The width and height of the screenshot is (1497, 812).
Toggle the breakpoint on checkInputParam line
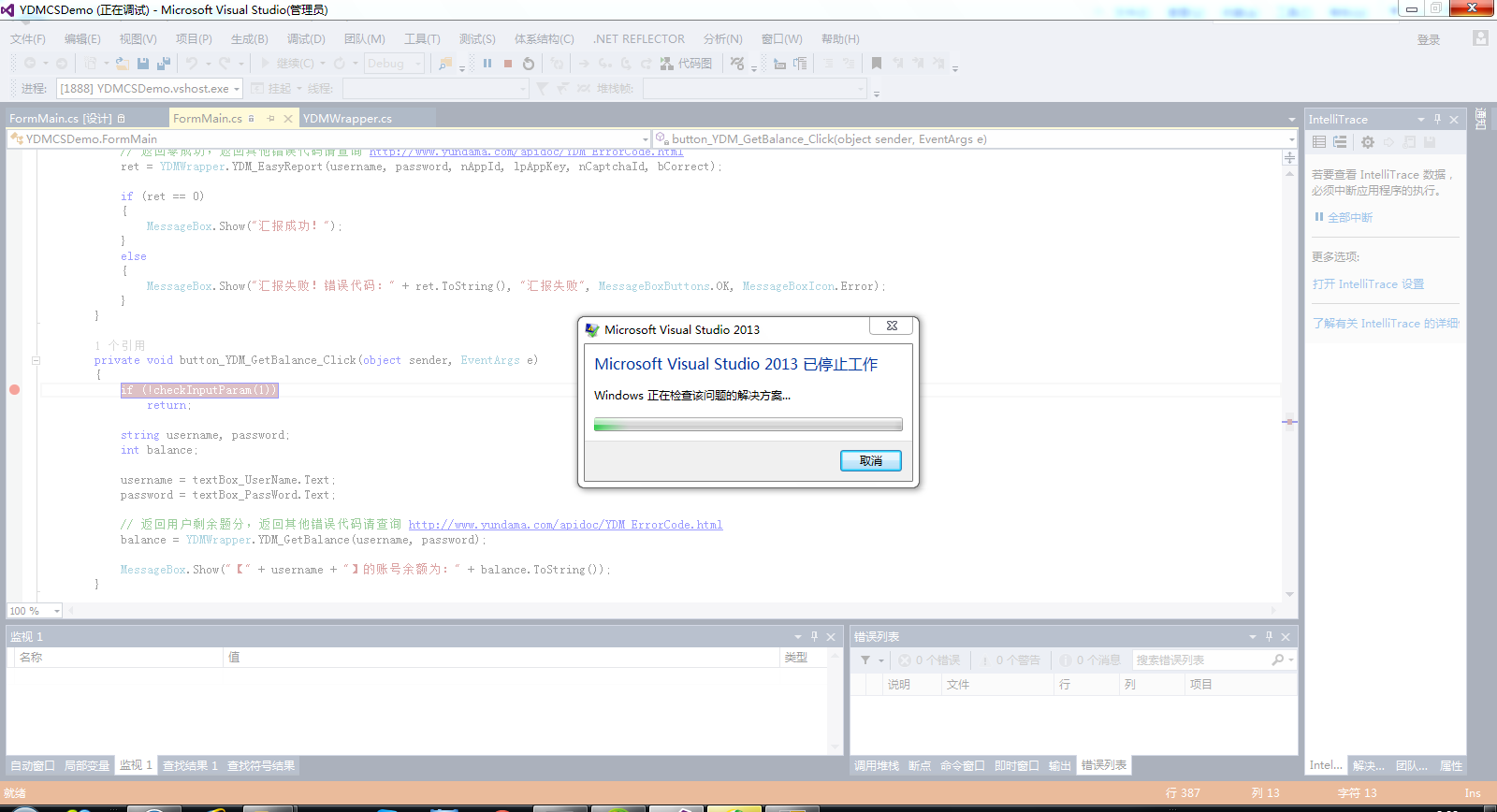(x=15, y=390)
